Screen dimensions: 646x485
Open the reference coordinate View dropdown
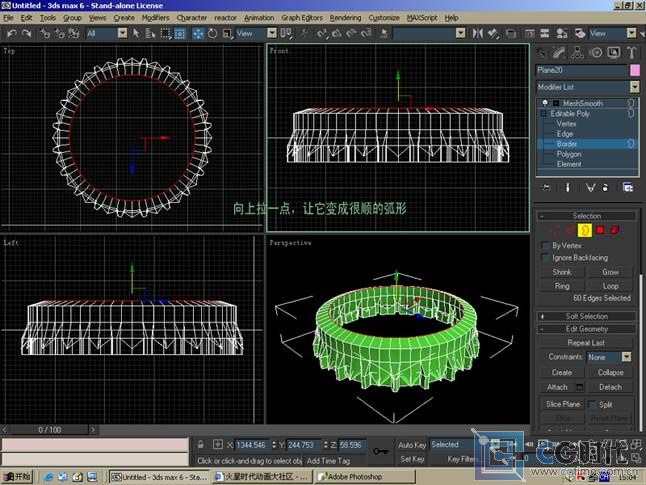(272, 33)
